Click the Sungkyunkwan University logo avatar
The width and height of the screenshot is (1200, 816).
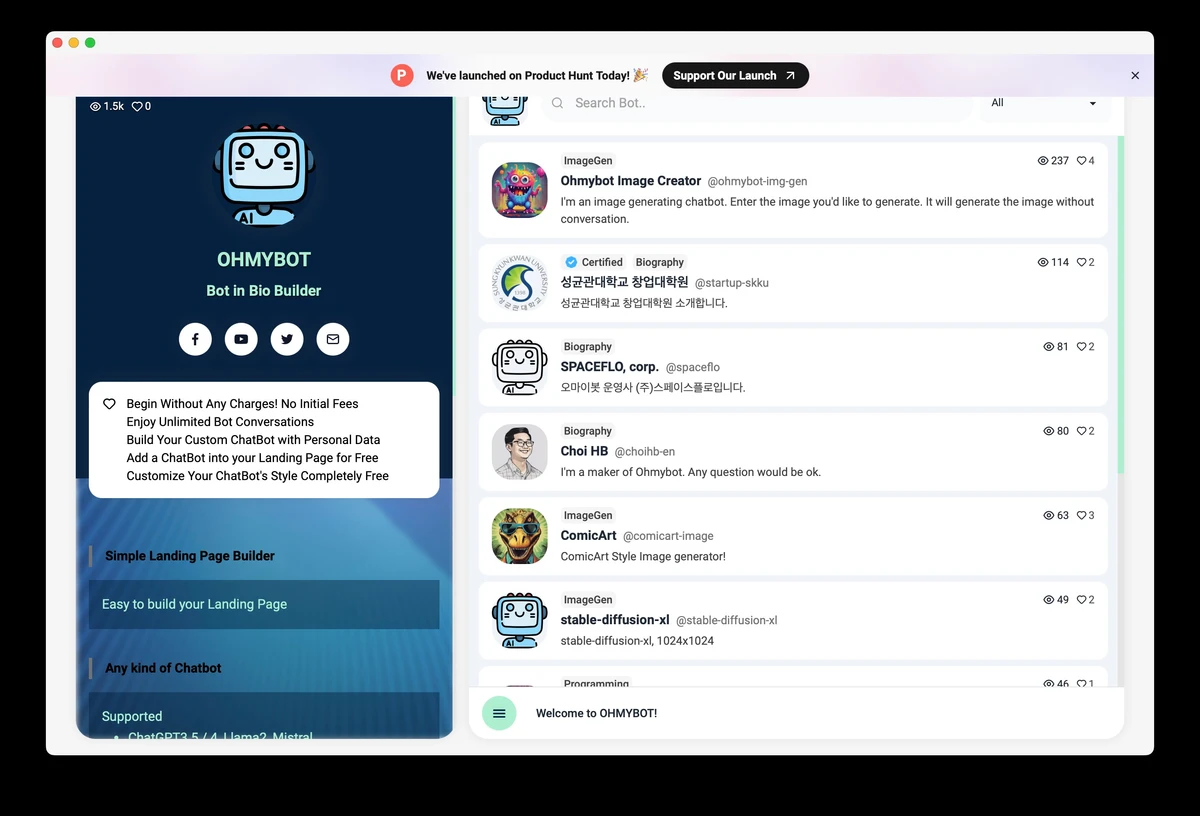point(520,283)
